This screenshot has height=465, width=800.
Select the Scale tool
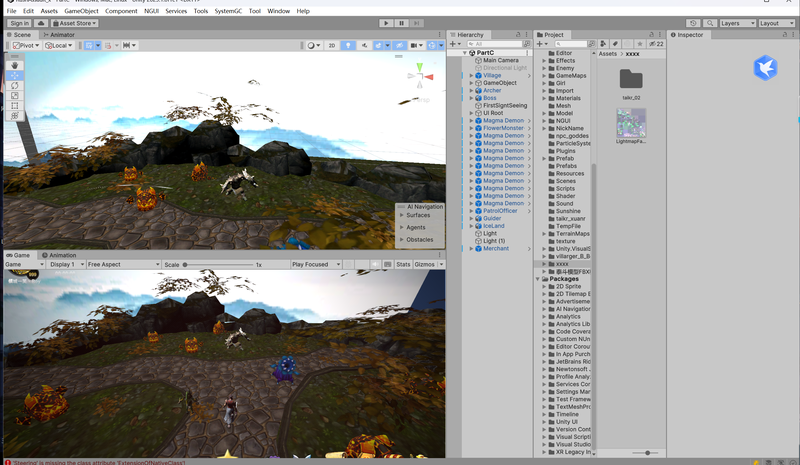[x=14, y=95]
